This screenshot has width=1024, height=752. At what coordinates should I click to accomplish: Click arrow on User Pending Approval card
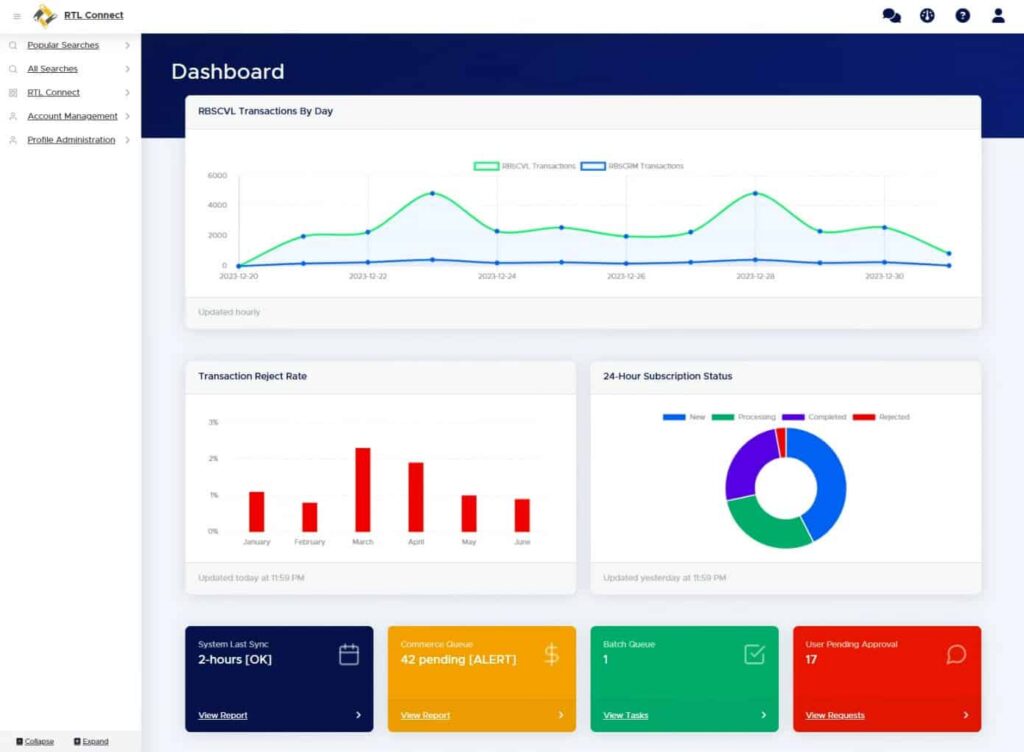pyautogui.click(x=966, y=715)
